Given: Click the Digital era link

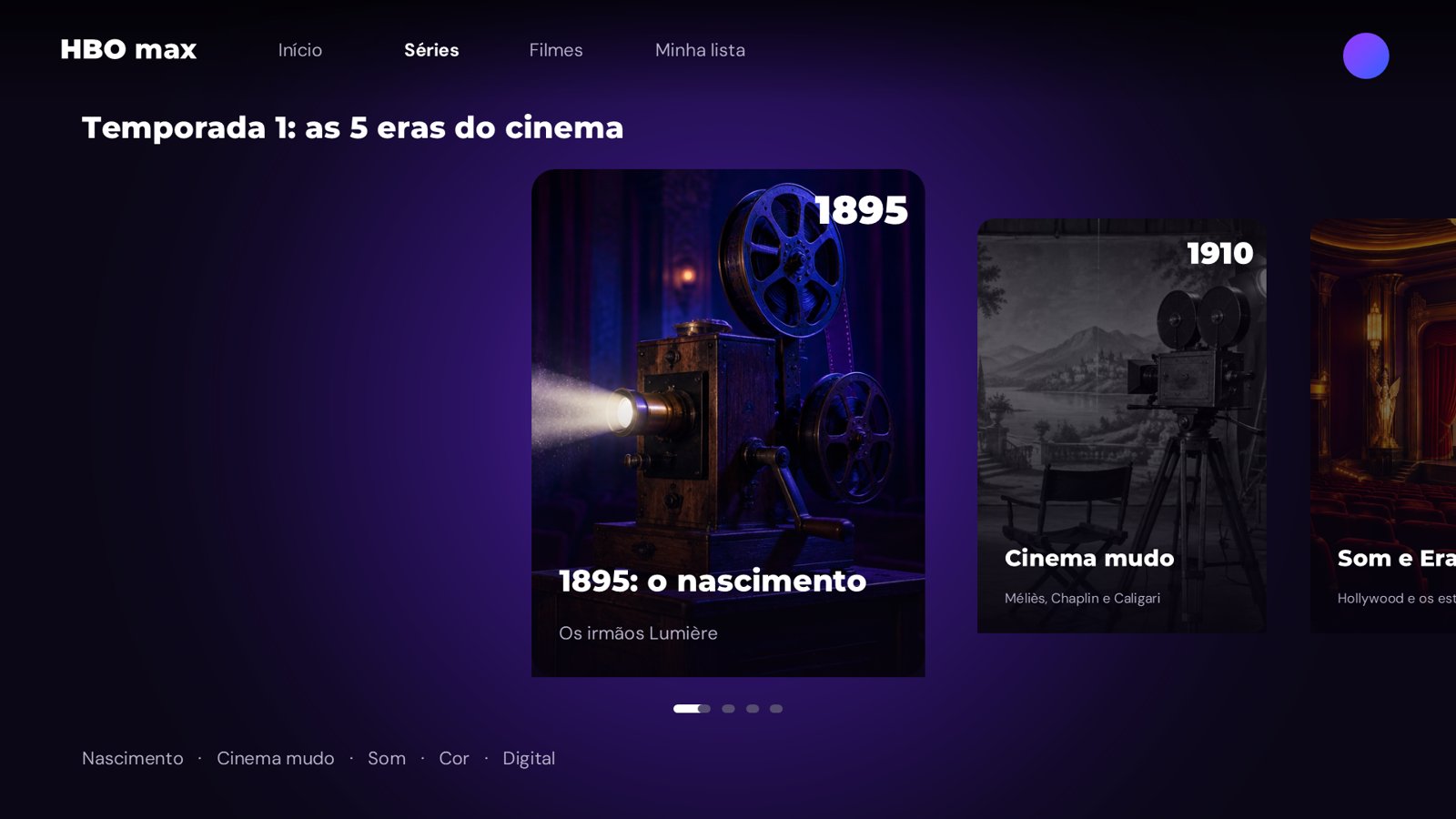Looking at the screenshot, I should (529, 758).
